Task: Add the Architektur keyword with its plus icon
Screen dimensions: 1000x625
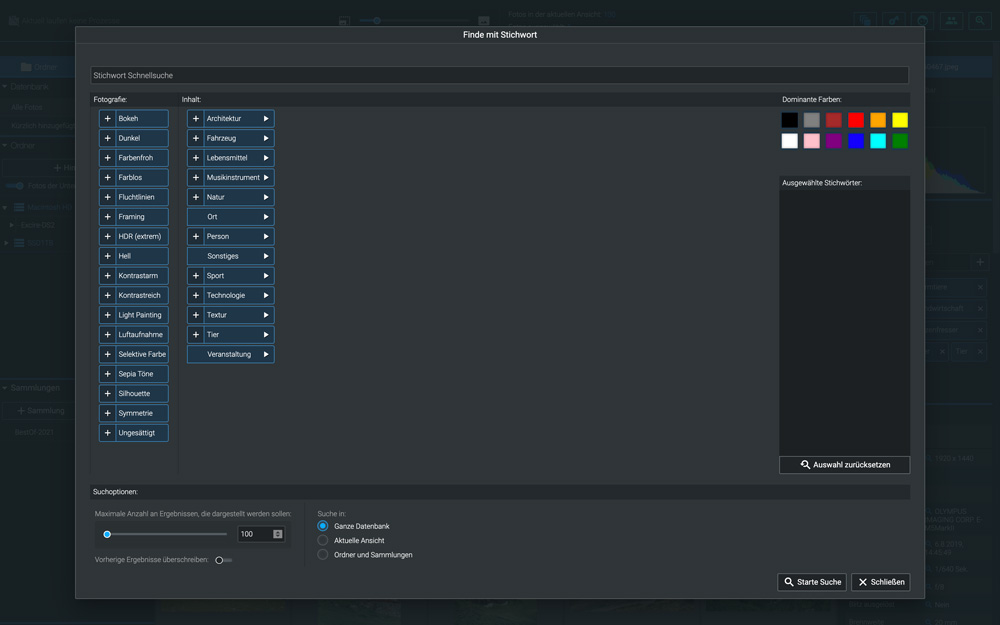Action: [196, 119]
